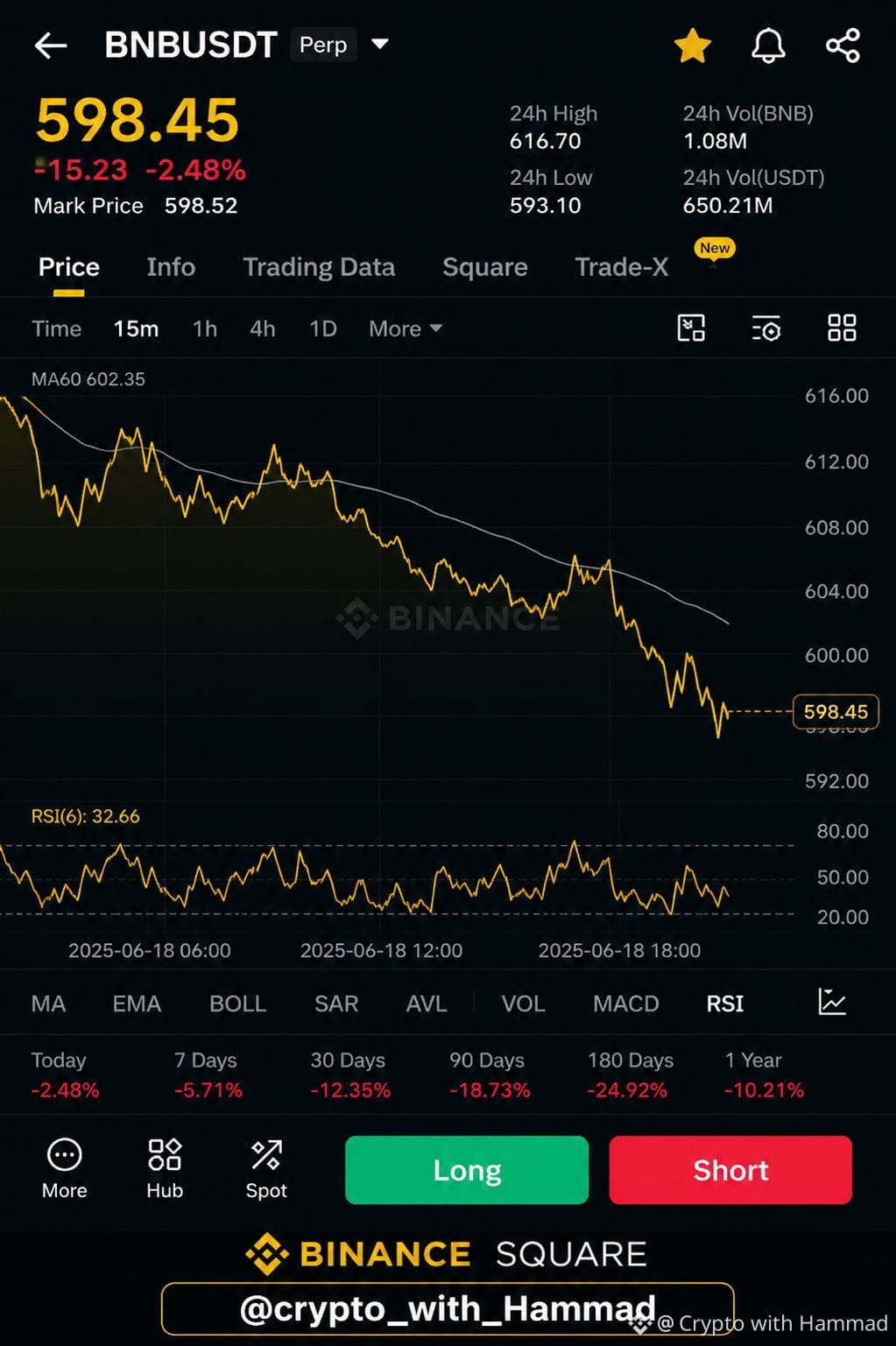This screenshot has width=896, height=1346.
Task: Tap the 24h Vol(BNB) 1.08M value
Action: (x=715, y=141)
